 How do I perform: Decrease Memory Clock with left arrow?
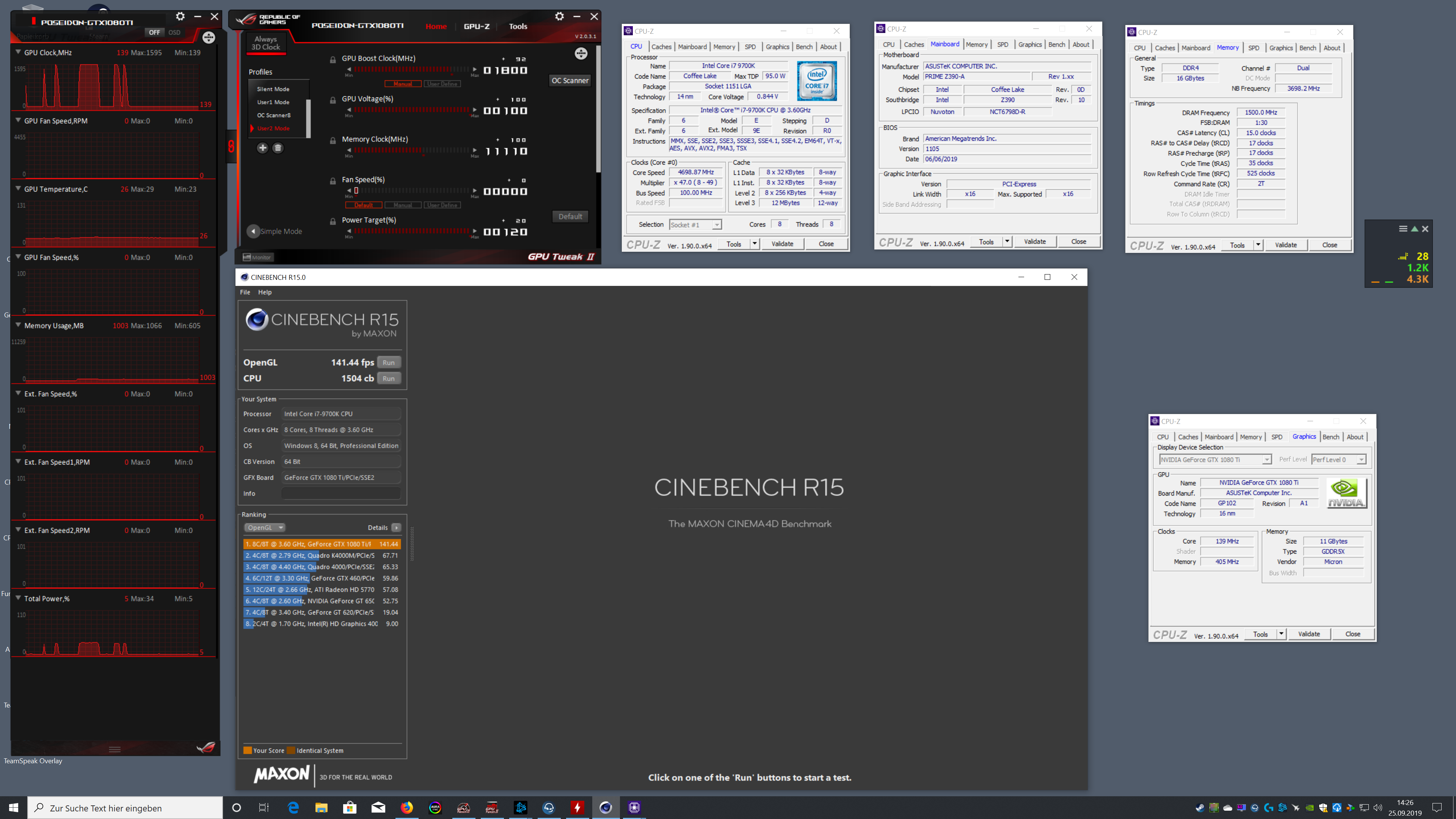349,151
